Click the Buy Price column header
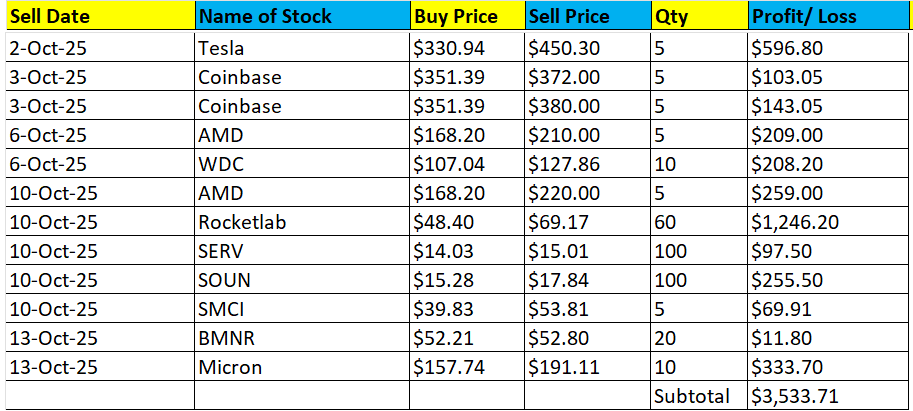 pos(466,17)
